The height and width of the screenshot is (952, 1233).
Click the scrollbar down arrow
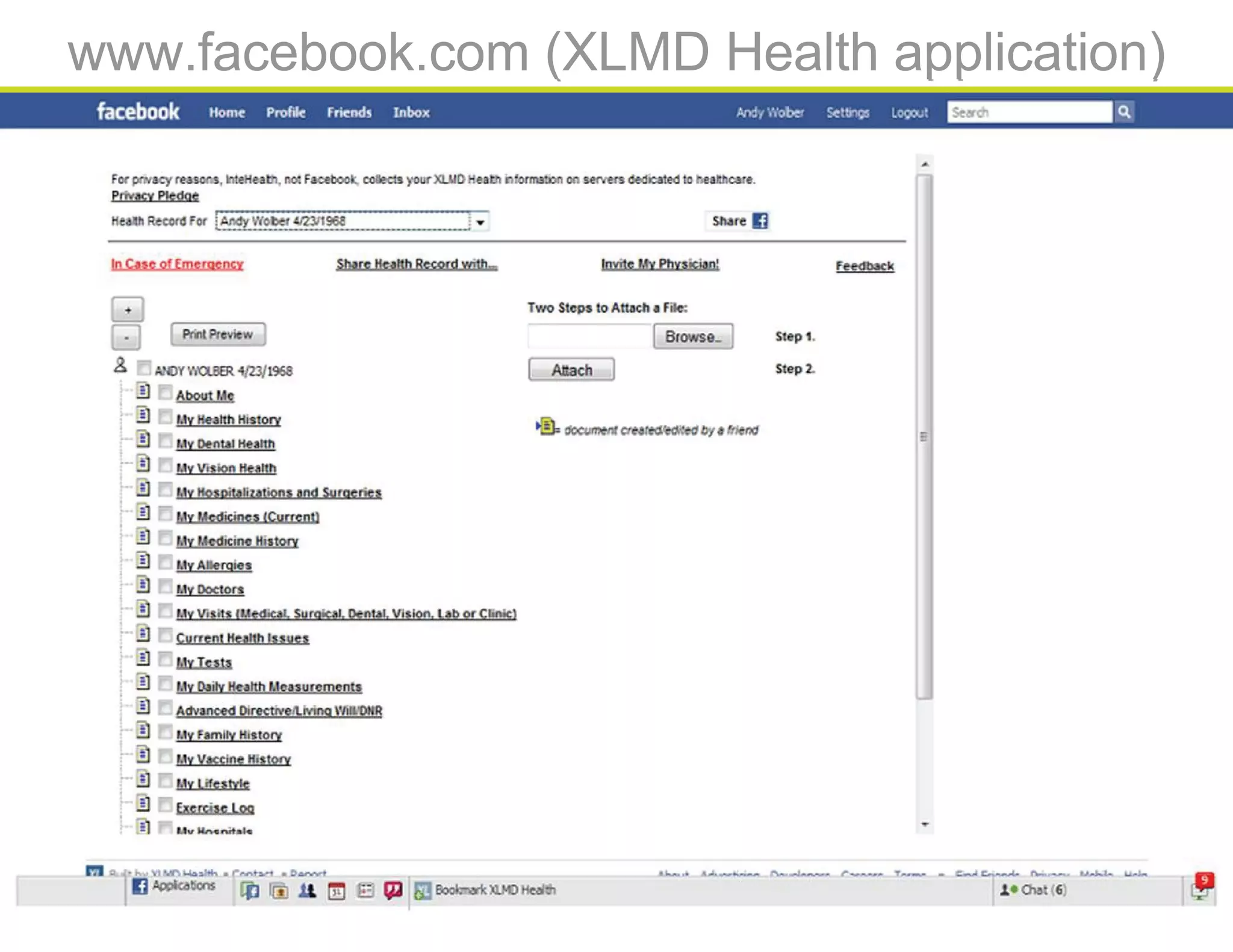[925, 824]
